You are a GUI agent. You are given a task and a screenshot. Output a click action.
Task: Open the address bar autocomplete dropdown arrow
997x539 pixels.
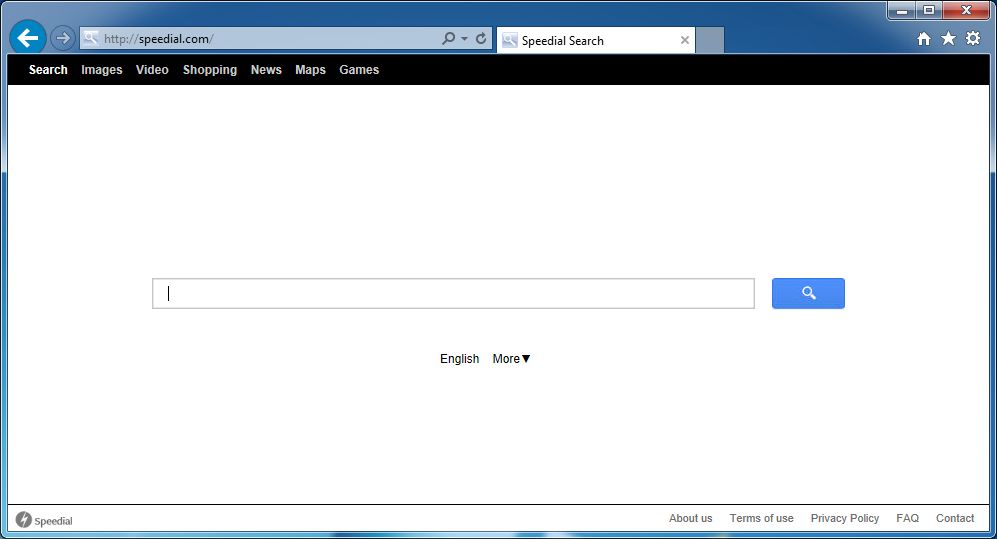pyautogui.click(x=465, y=39)
